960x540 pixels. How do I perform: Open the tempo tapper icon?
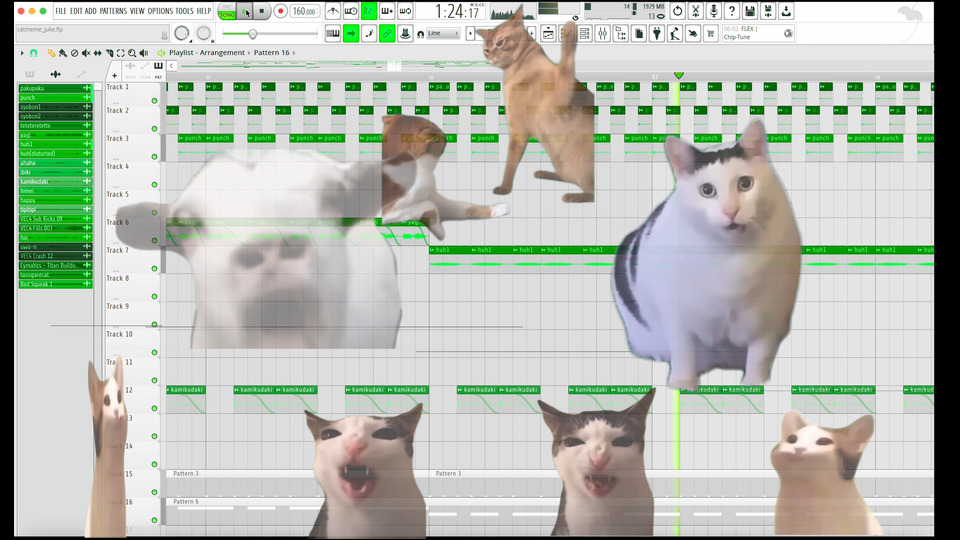(675, 34)
